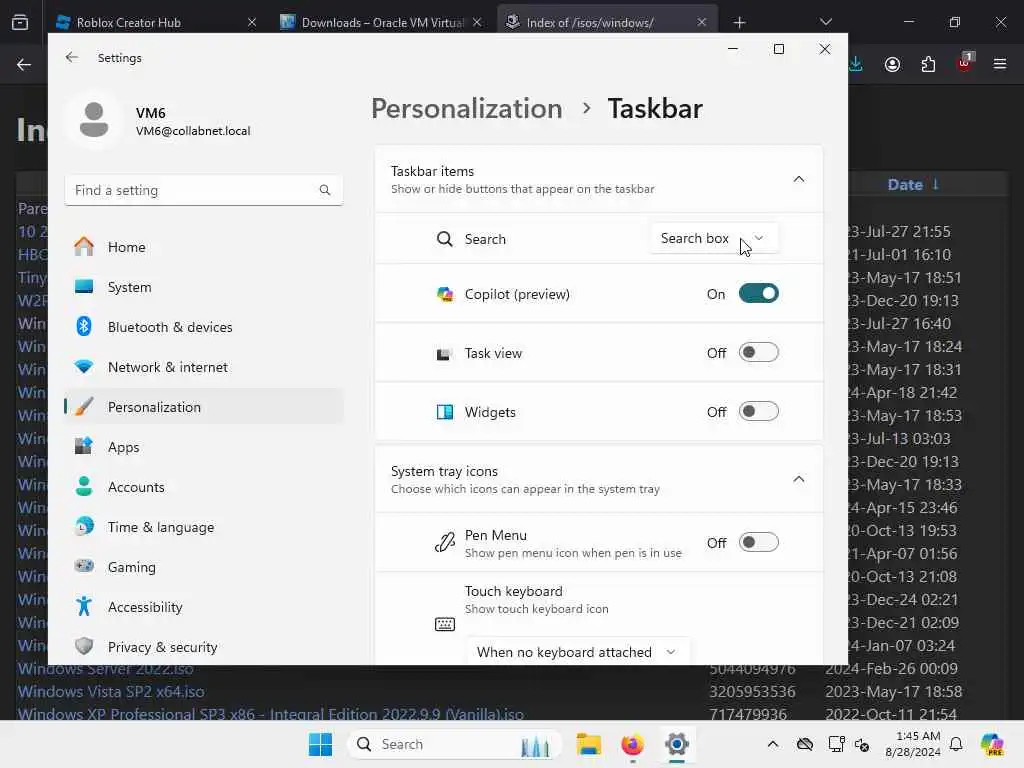Switch to Downloads – Oracle VM VirtualBox tab

click(381, 22)
